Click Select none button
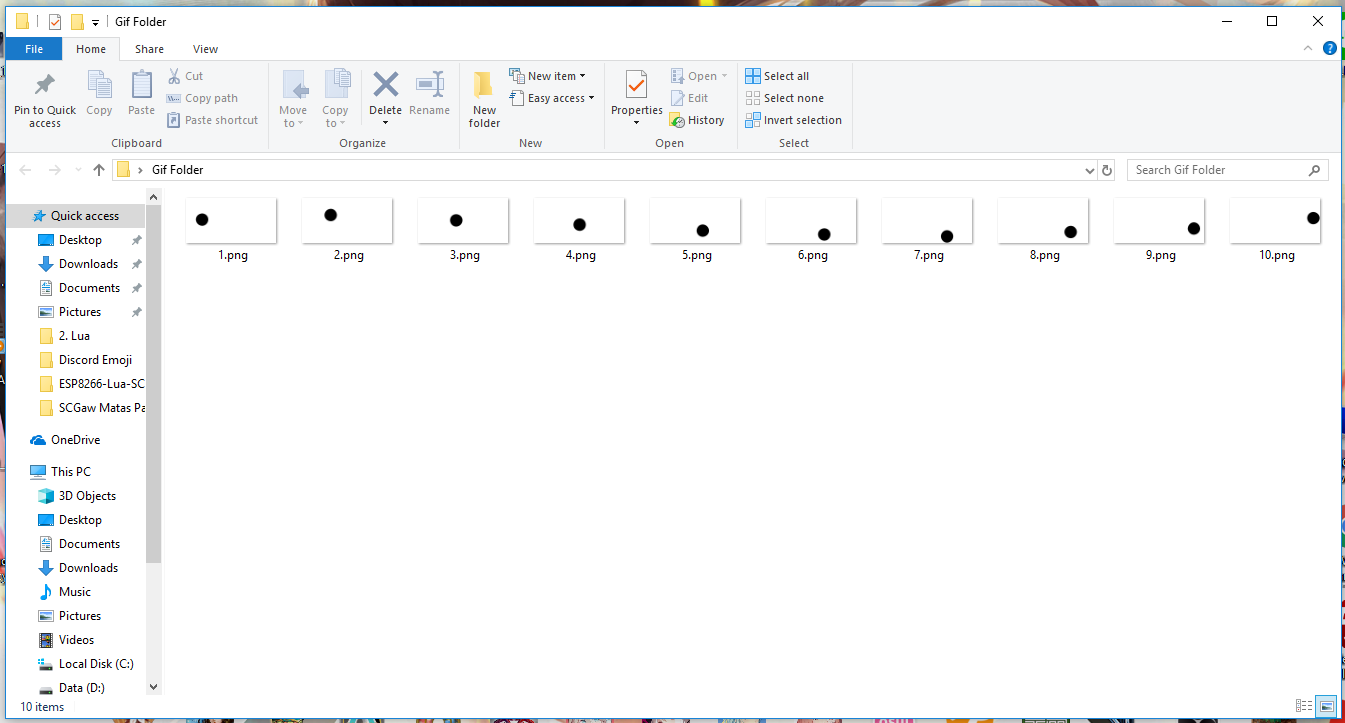The width and height of the screenshot is (1345, 723). tap(785, 98)
